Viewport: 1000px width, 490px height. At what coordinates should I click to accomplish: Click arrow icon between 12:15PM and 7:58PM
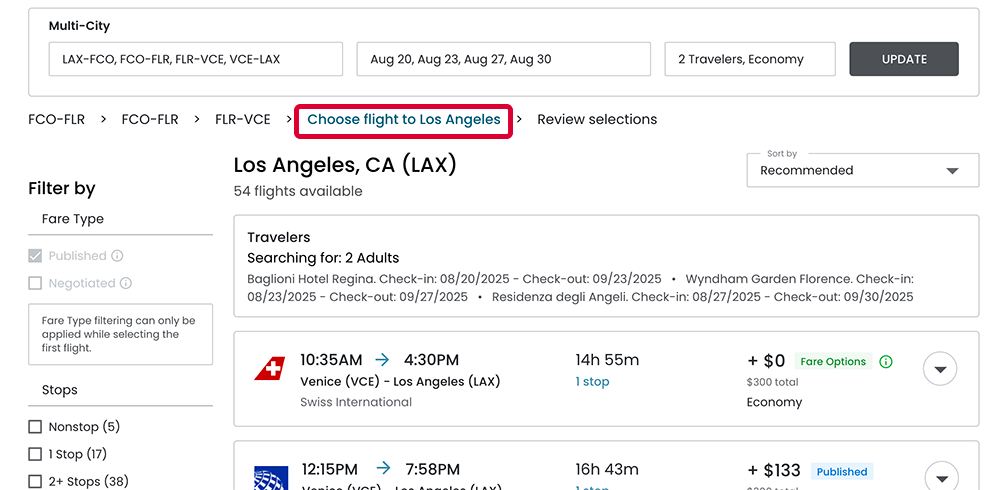point(383,469)
